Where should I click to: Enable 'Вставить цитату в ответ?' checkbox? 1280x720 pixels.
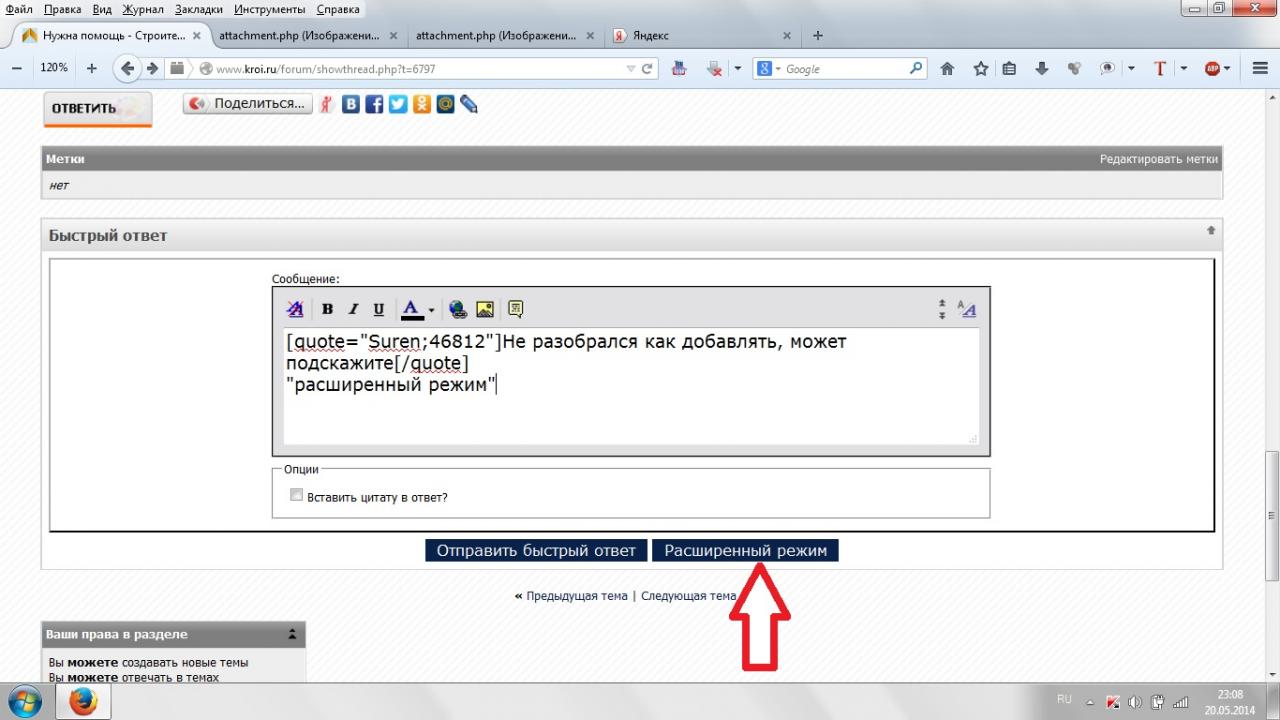tap(296, 495)
